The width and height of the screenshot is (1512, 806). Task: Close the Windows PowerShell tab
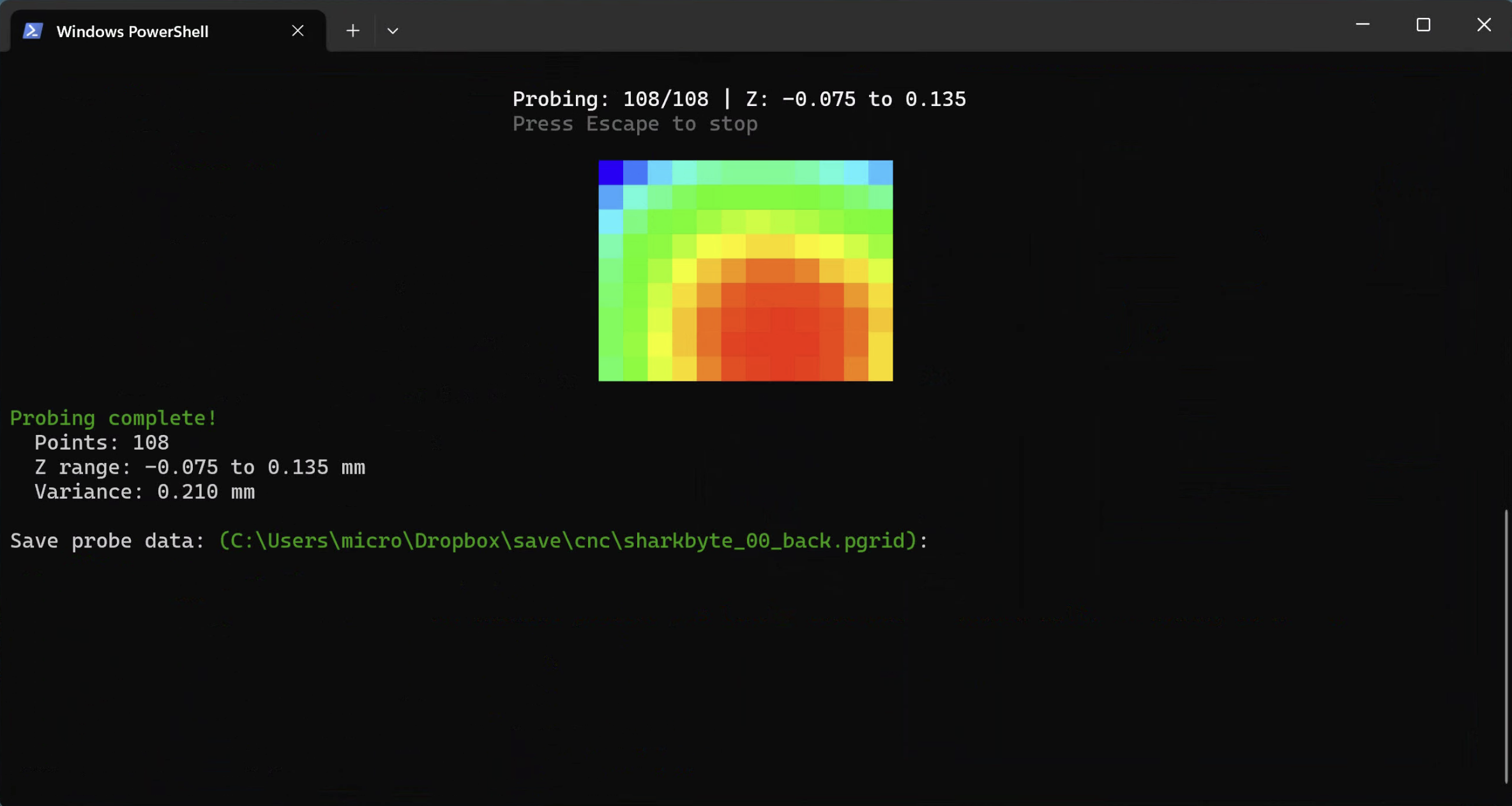[x=298, y=30]
